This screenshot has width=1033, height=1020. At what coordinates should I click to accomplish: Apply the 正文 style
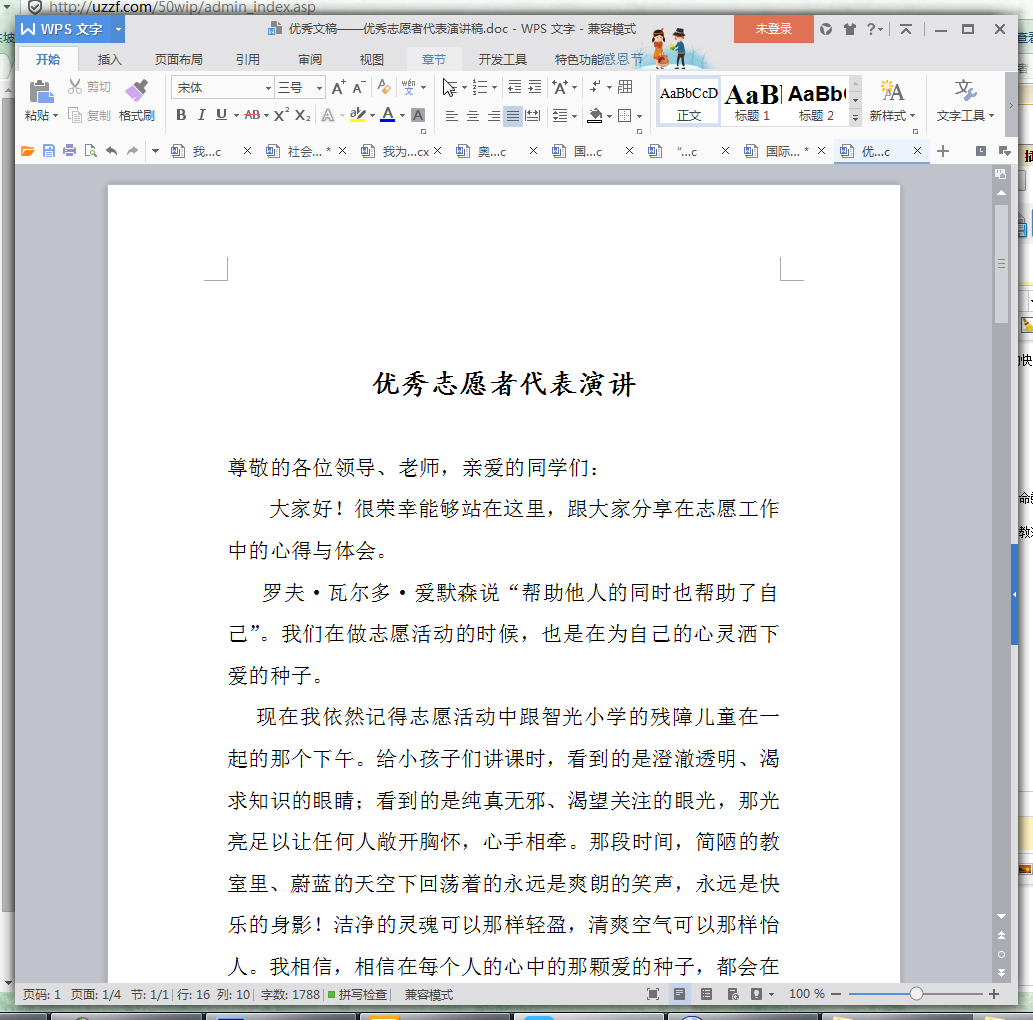click(x=689, y=100)
